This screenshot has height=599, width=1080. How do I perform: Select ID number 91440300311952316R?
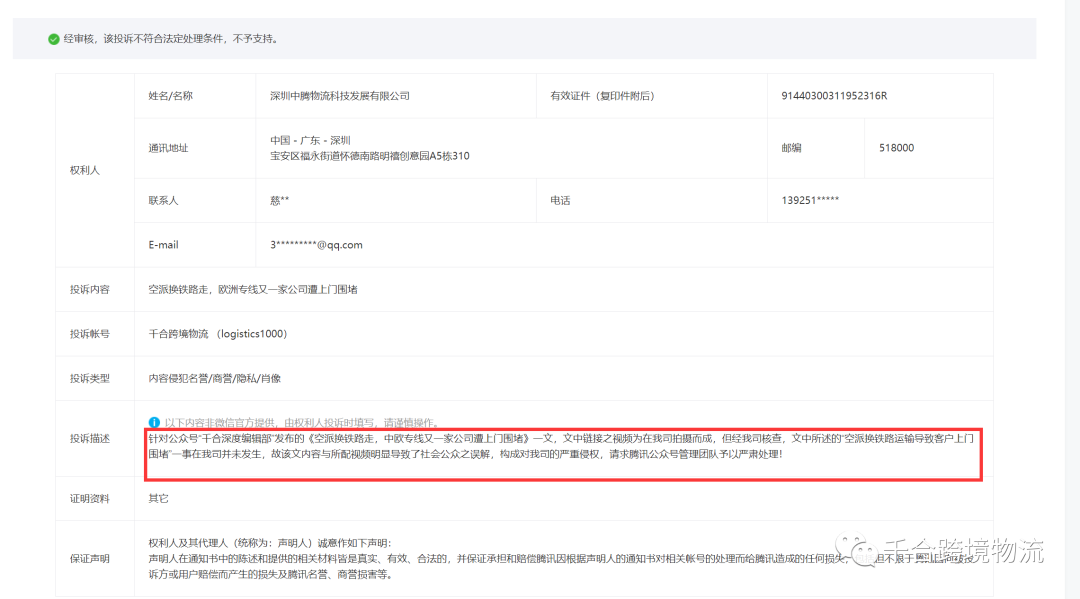pyautogui.click(x=834, y=96)
